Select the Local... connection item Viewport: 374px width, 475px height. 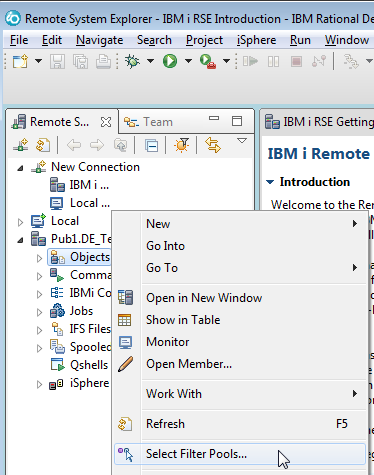(80, 203)
